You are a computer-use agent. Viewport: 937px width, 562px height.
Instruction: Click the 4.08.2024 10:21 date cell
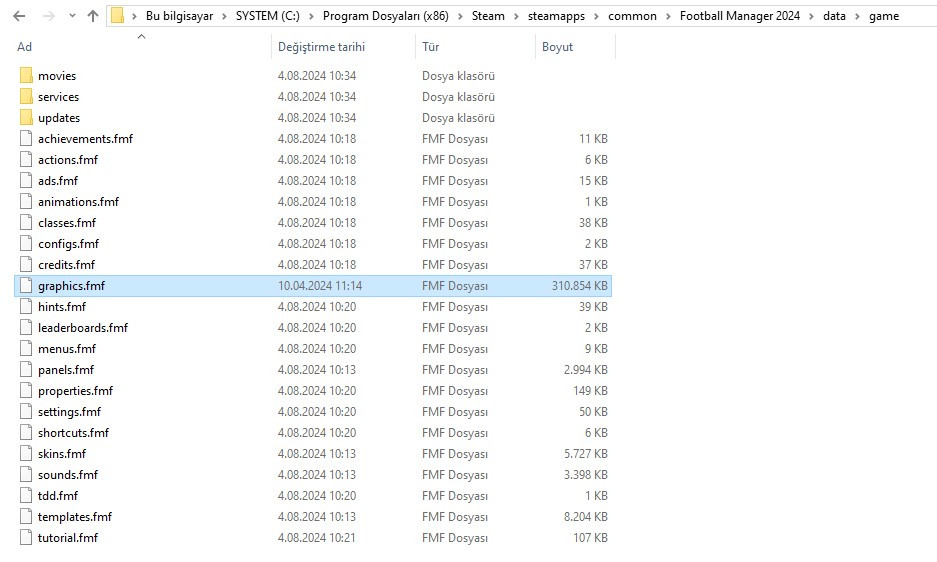click(x=317, y=537)
